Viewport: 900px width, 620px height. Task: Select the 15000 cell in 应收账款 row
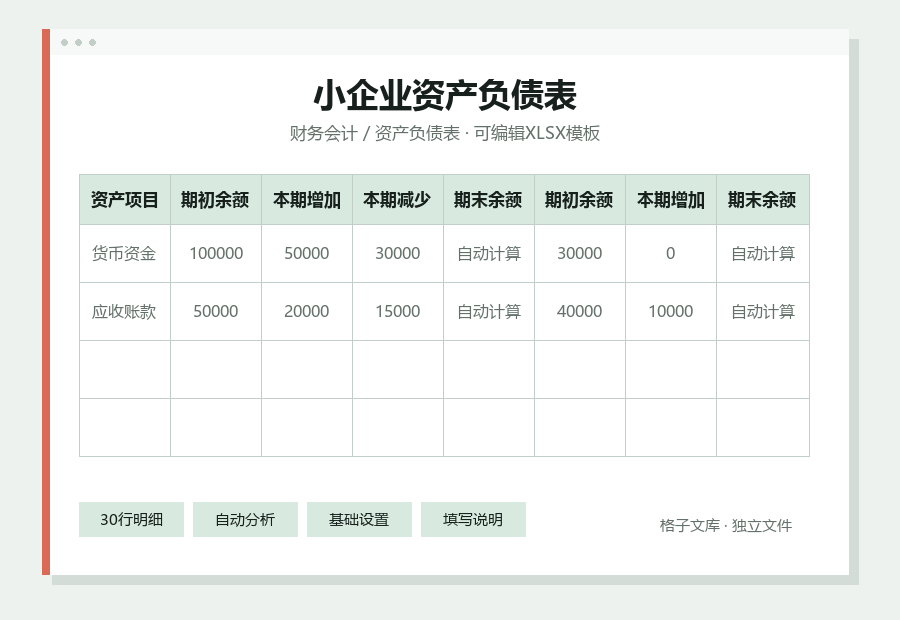point(398,311)
